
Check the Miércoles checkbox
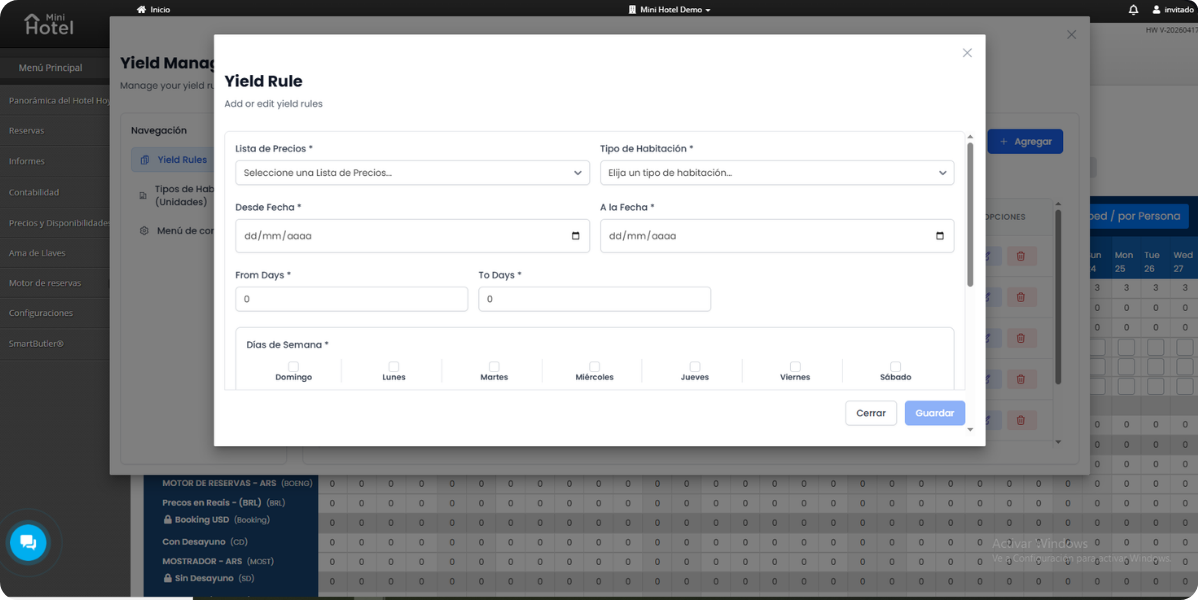[594, 366]
